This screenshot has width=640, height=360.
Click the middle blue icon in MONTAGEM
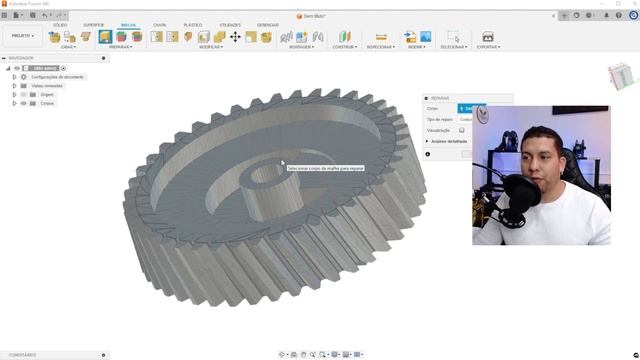(x=302, y=37)
